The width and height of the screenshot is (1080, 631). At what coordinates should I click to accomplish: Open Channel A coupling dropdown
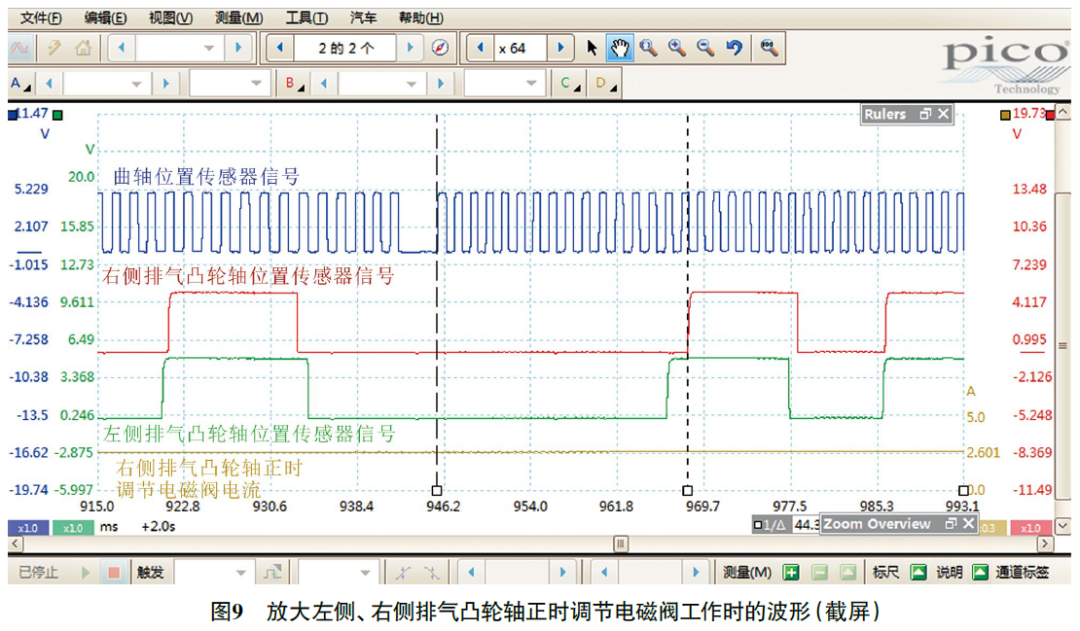pos(256,84)
